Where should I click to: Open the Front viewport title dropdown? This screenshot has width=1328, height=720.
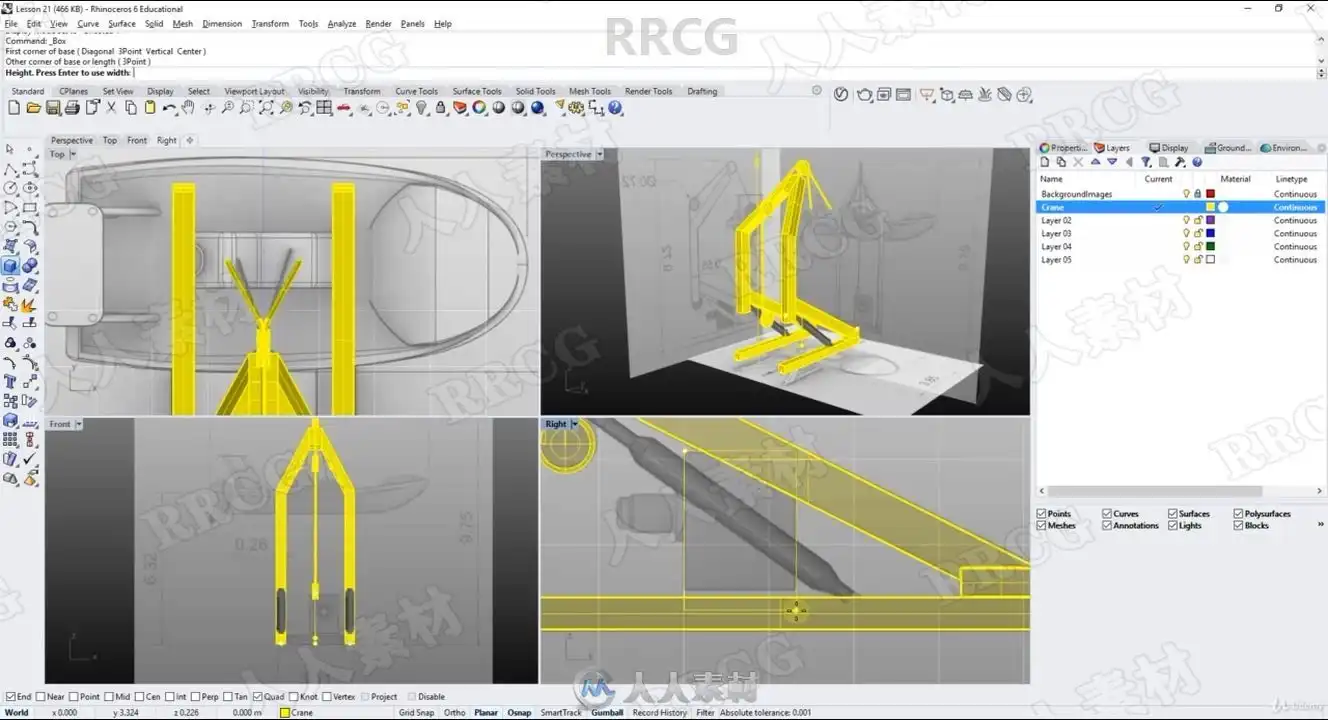[x=79, y=424]
